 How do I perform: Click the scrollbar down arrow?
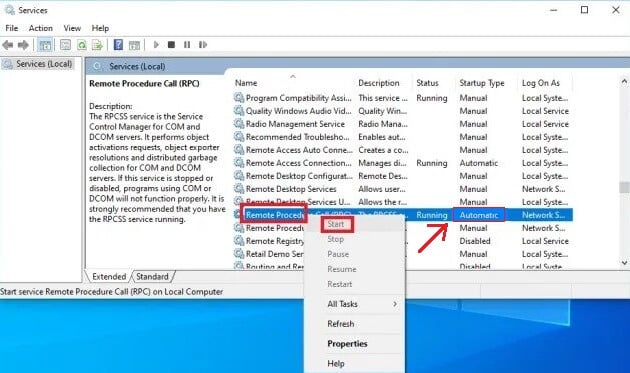pyautogui.click(x=624, y=262)
